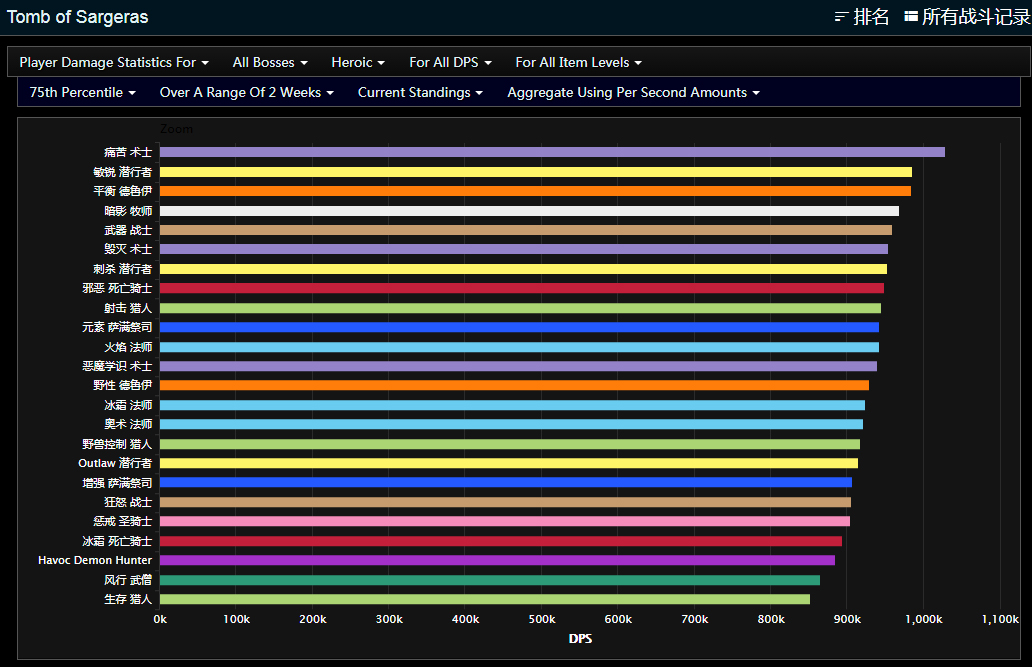Click the purple 痛苦 术士 top bar
The height and width of the screenshot is (667, 1032).
552,152
